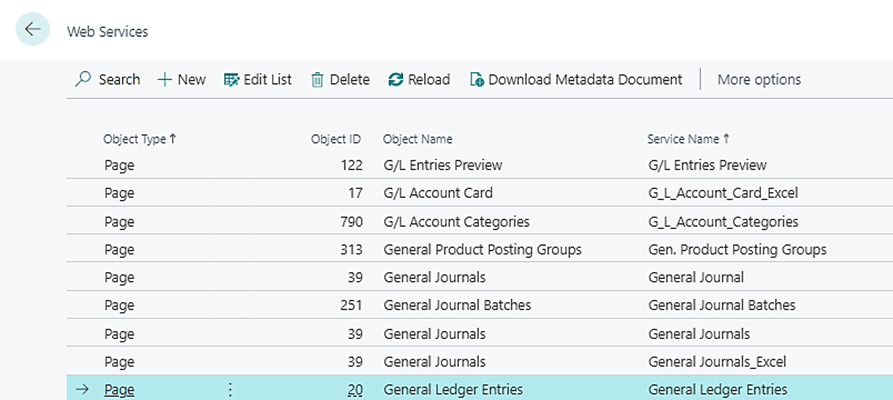The image size is (893, 400).
Task: Click the New plus icon
Action: pos(165,80)
